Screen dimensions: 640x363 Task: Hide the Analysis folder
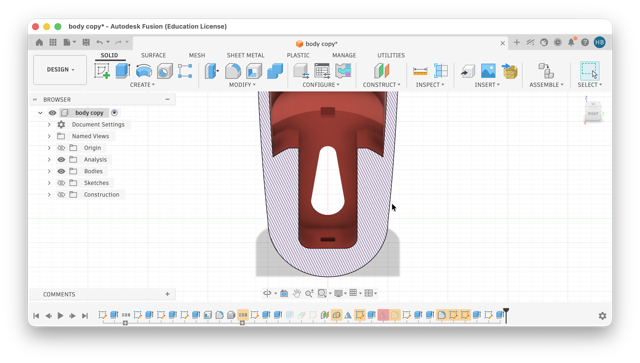pyautogui.click(x=61, y=160)
